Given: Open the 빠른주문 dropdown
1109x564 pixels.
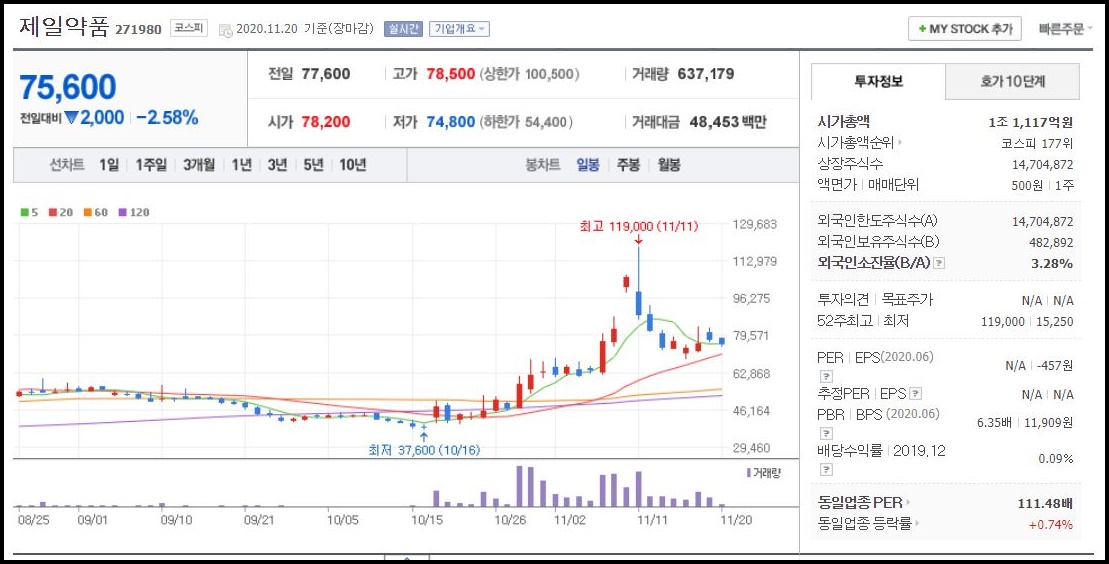Looking at the screenshot, I should pos(1065,29).
